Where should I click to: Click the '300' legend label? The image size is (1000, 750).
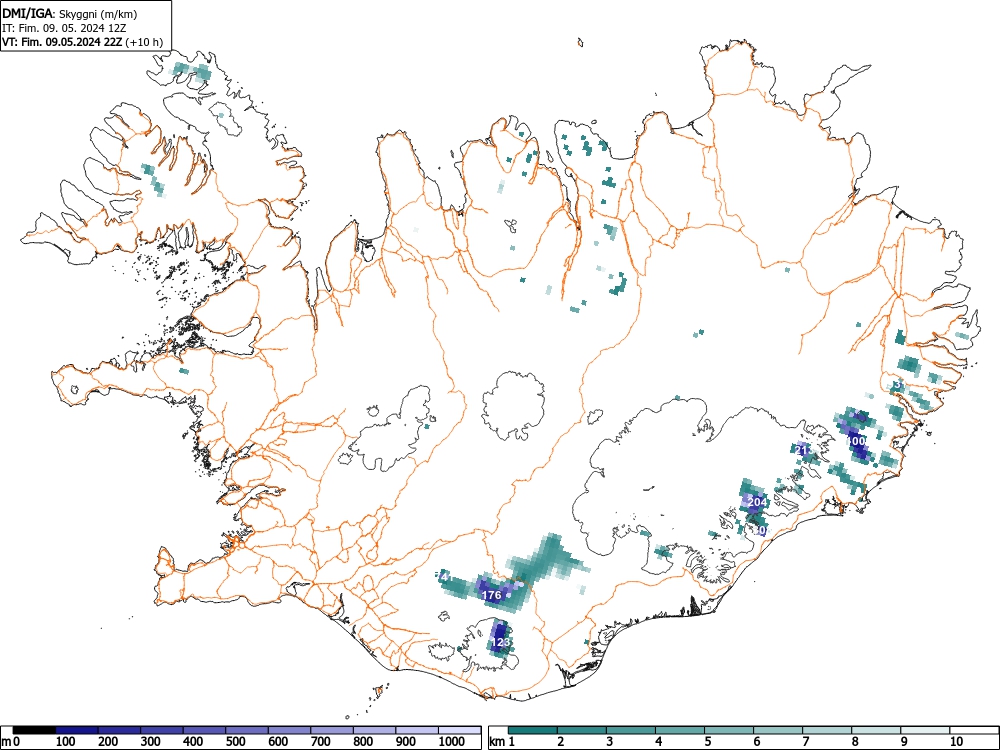point(151,742)
